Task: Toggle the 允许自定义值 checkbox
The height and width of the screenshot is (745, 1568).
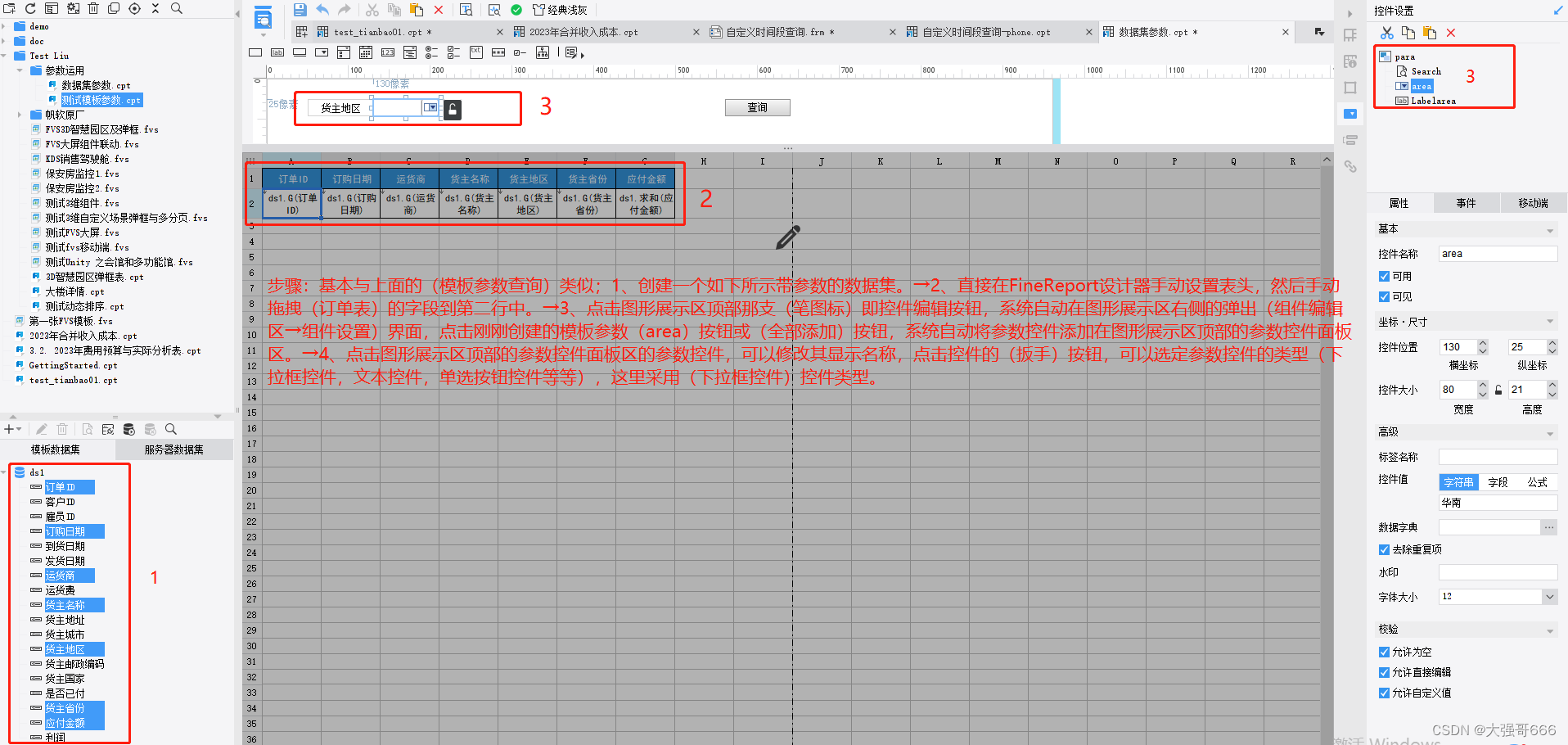Action: (1384, 693)
